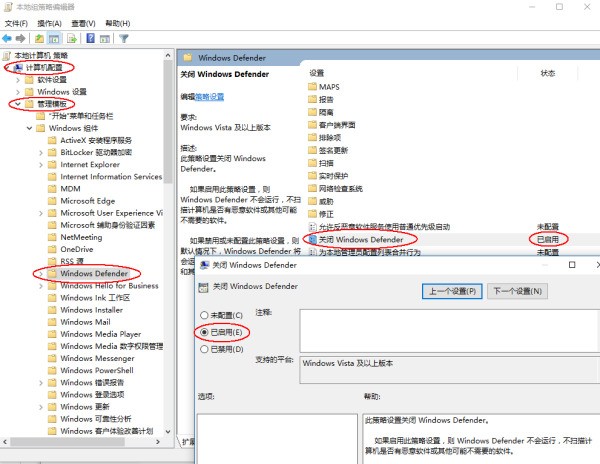Viewport: 600px width, 464px height.
Task: Expand the 软件设置 tree node
Action: click(x=18, y=80)
